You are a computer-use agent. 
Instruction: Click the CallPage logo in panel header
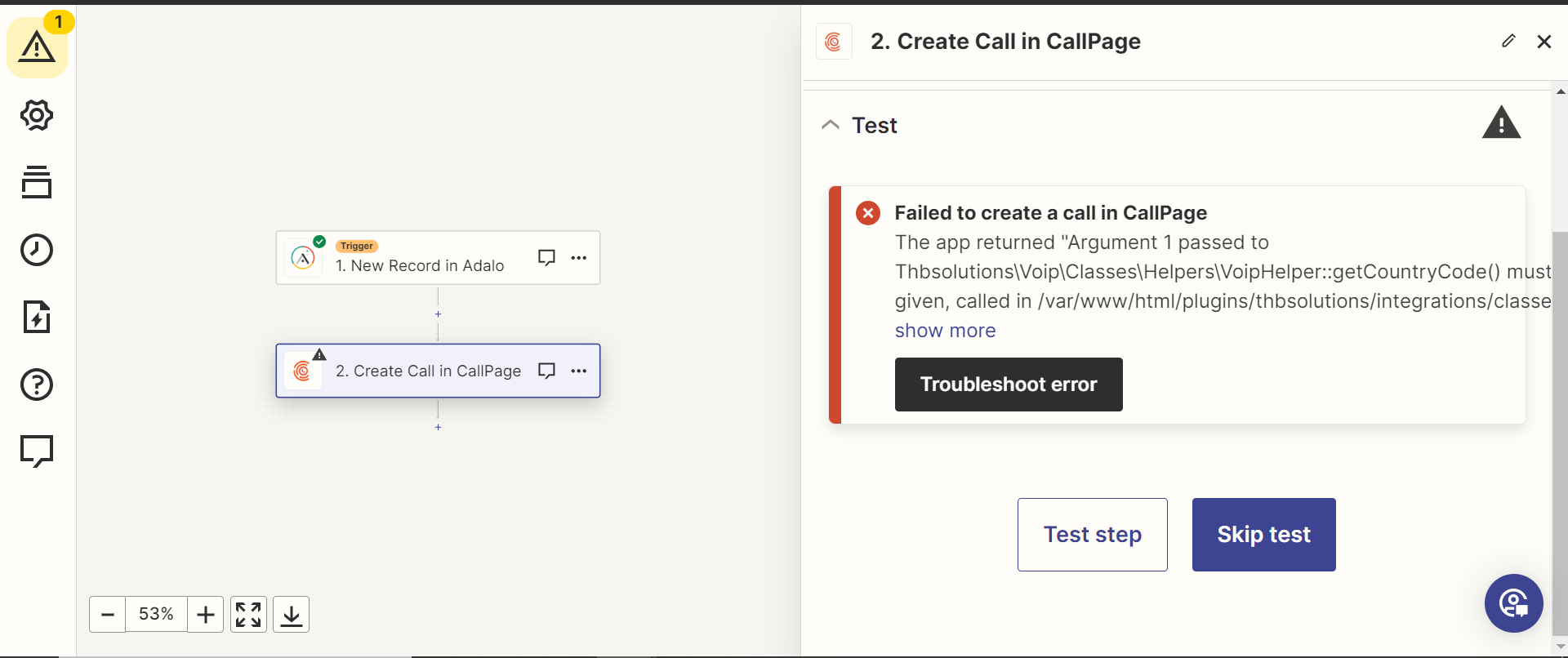pos(834,42)
